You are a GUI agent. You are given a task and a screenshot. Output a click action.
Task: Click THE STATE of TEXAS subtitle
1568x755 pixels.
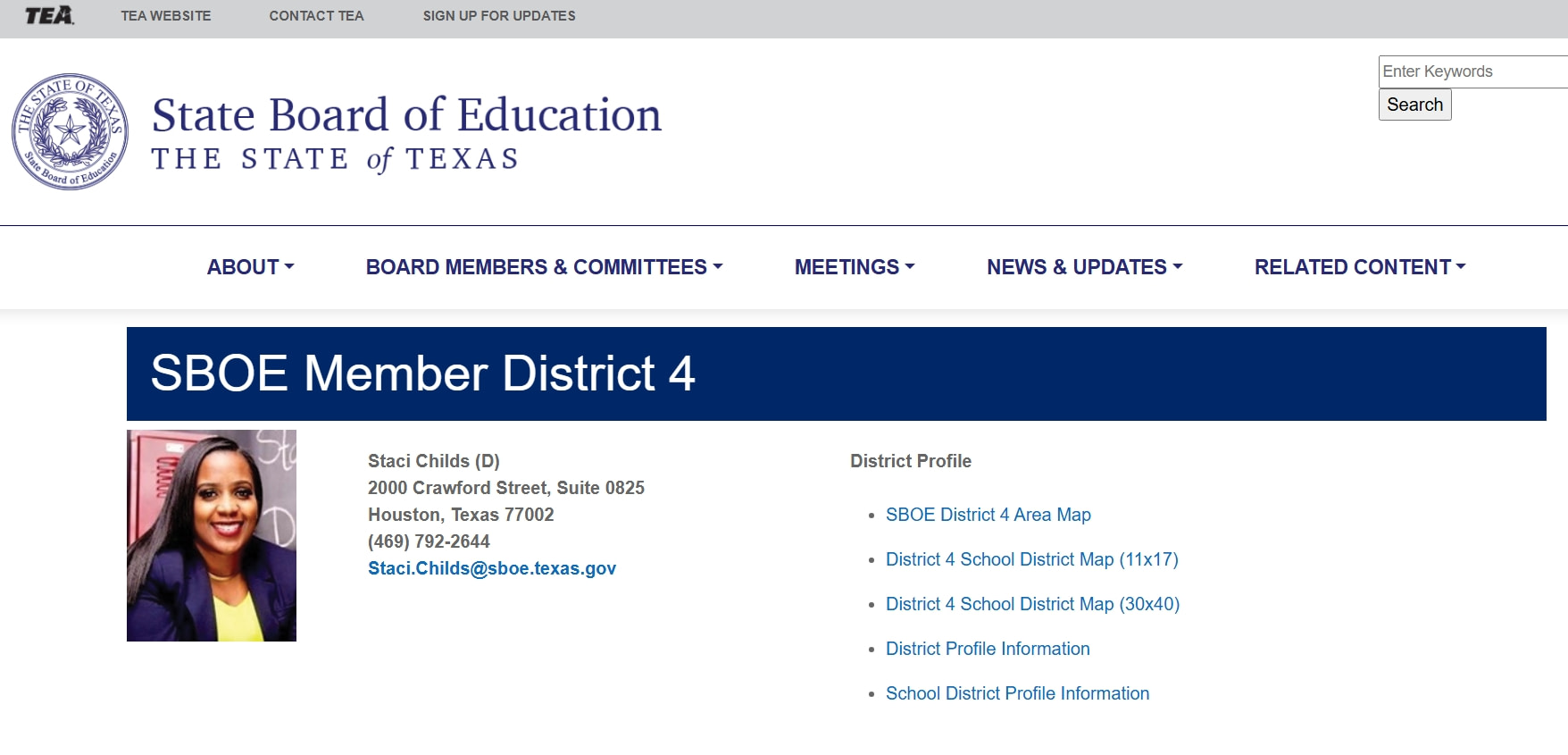pyautogui.click(x=336, y=159)
